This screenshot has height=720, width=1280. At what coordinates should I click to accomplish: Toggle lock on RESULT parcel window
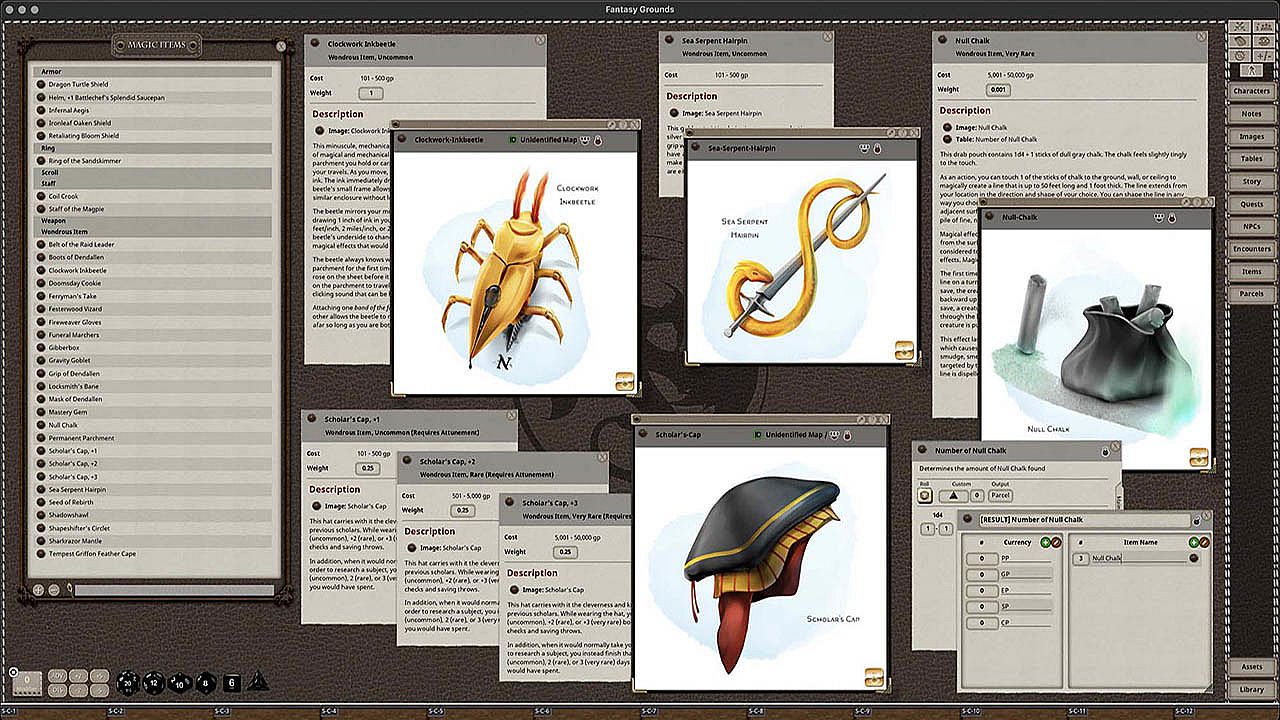1196,520
